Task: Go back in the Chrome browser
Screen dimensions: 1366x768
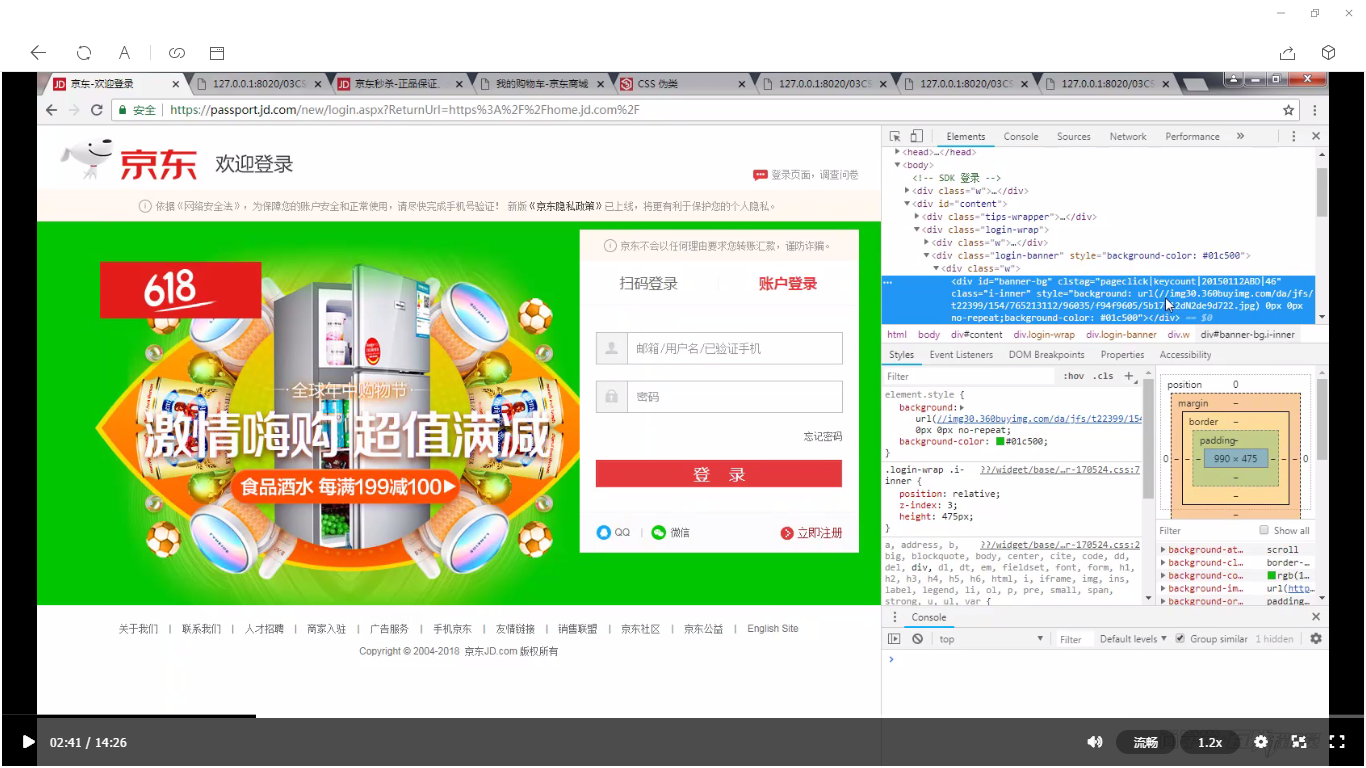Action: 52,110
